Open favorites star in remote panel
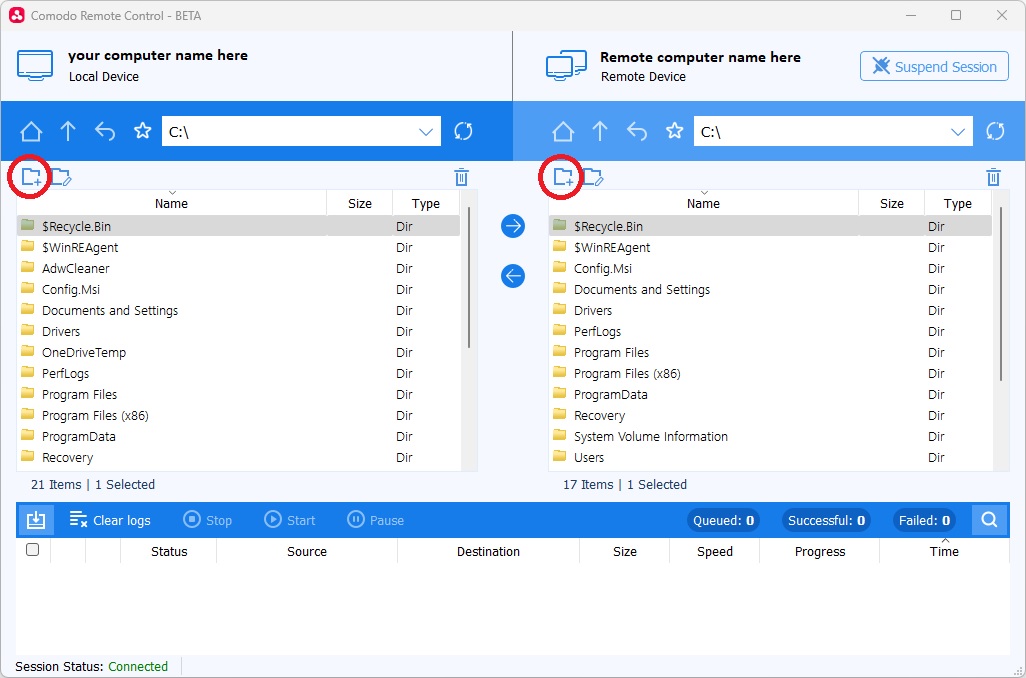Viewport: 1026px width, 678px height. 675,131
